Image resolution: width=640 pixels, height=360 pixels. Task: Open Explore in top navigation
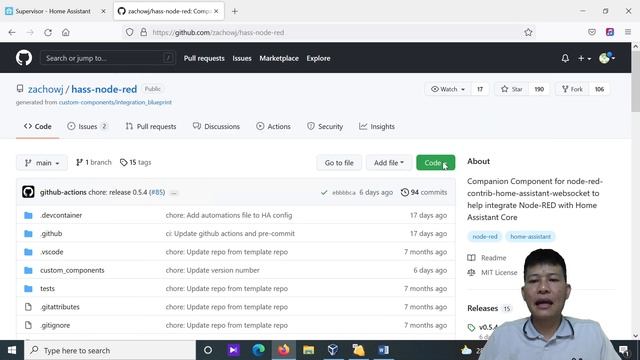[x=318, y=58]
